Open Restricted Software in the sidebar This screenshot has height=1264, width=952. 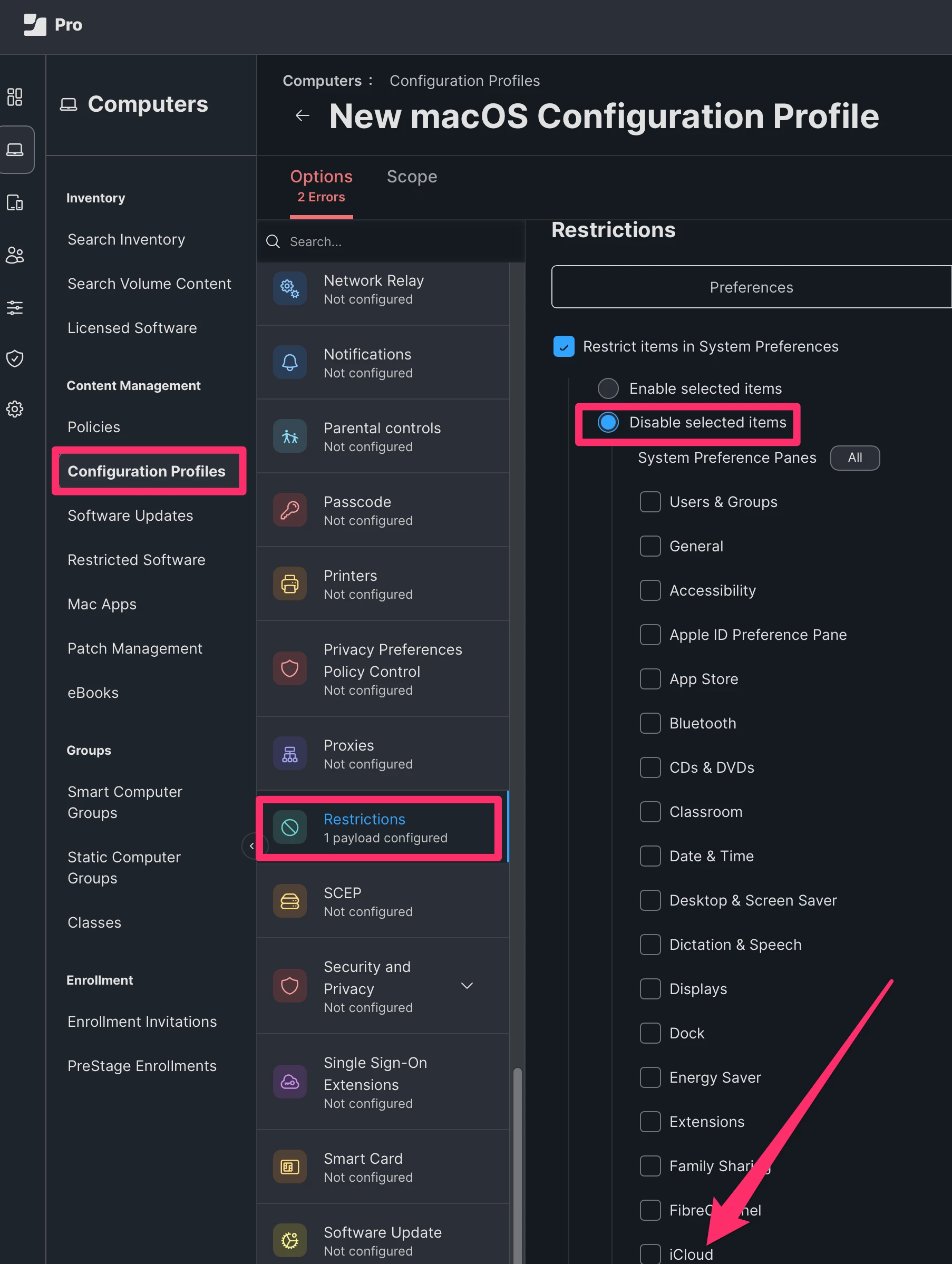(x=137, y=560)
